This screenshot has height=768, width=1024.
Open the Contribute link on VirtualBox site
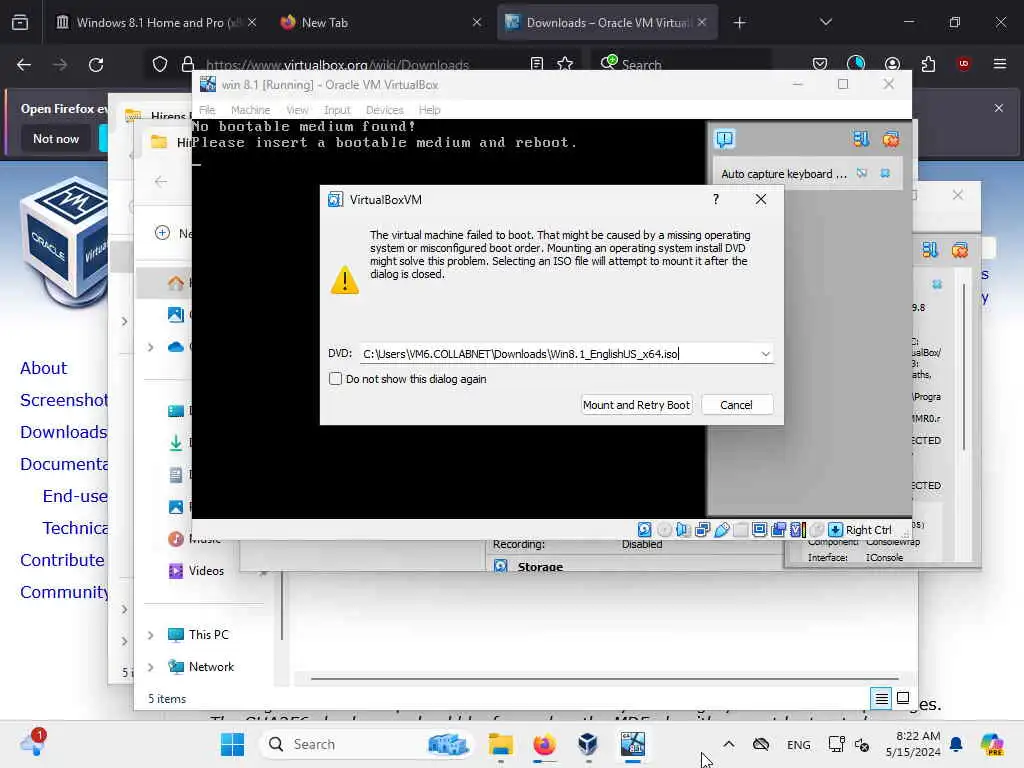point(62,560)
